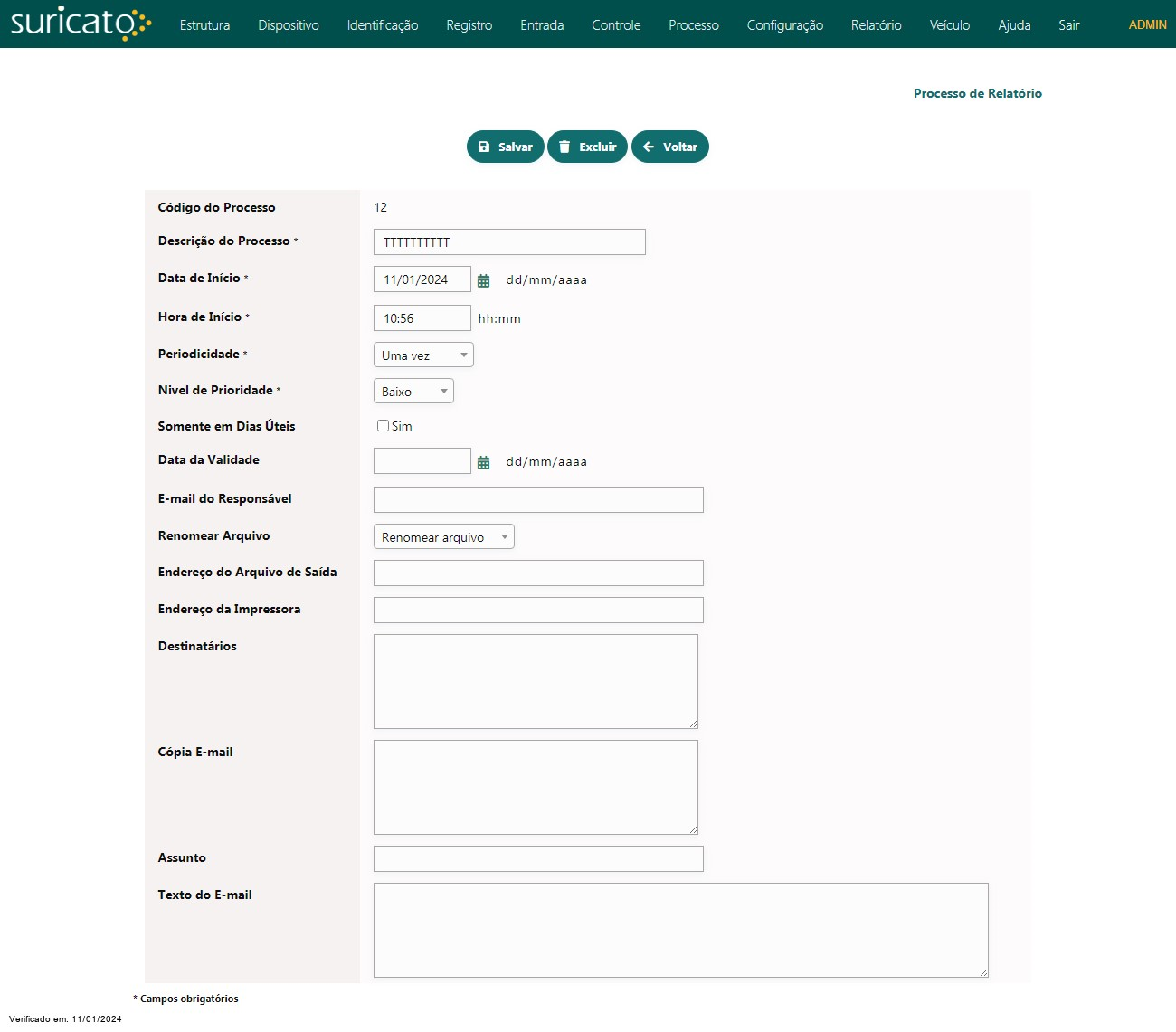
Task: Open the Configuração menu
Action: [x=785, y=25]
